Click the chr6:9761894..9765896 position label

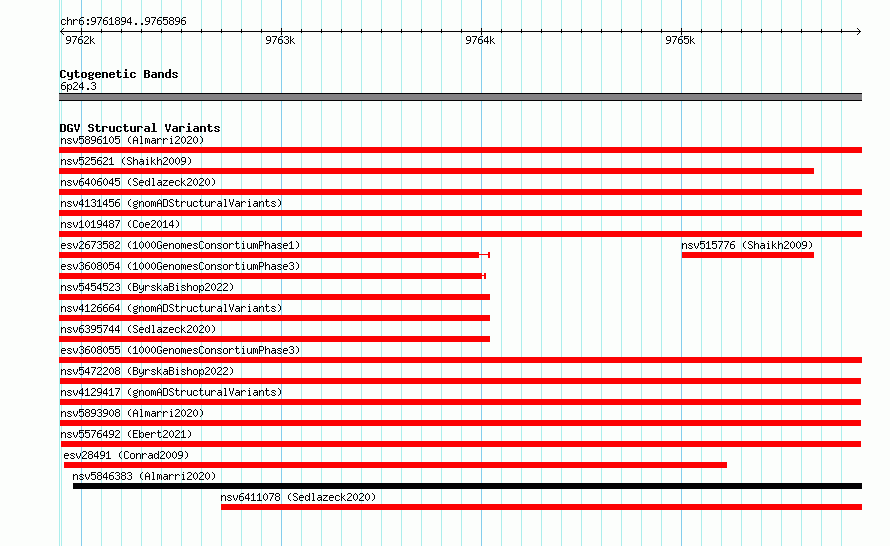[123, 21]
